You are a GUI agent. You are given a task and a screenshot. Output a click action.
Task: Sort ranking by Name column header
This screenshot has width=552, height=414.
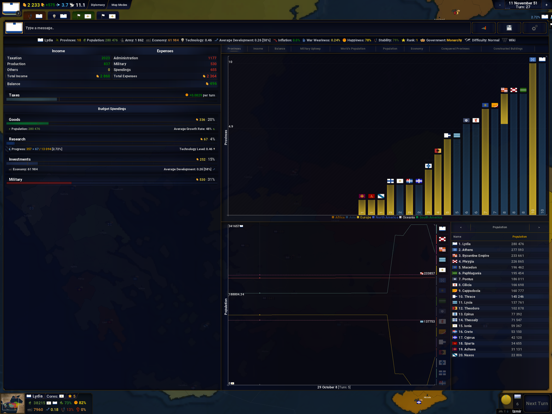point(457,237)
